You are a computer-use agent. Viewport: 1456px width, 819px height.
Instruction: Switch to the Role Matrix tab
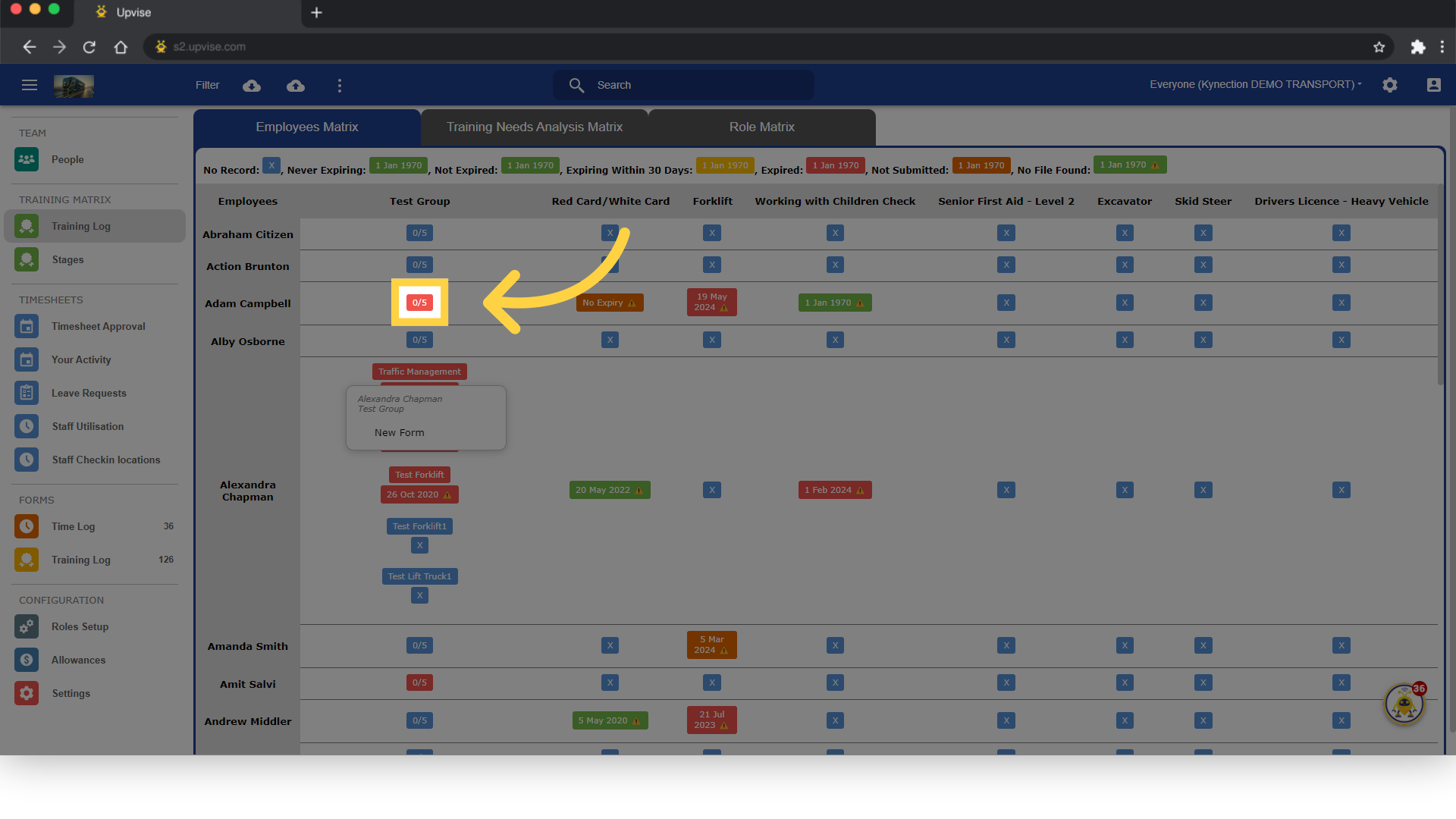[761, 127]
